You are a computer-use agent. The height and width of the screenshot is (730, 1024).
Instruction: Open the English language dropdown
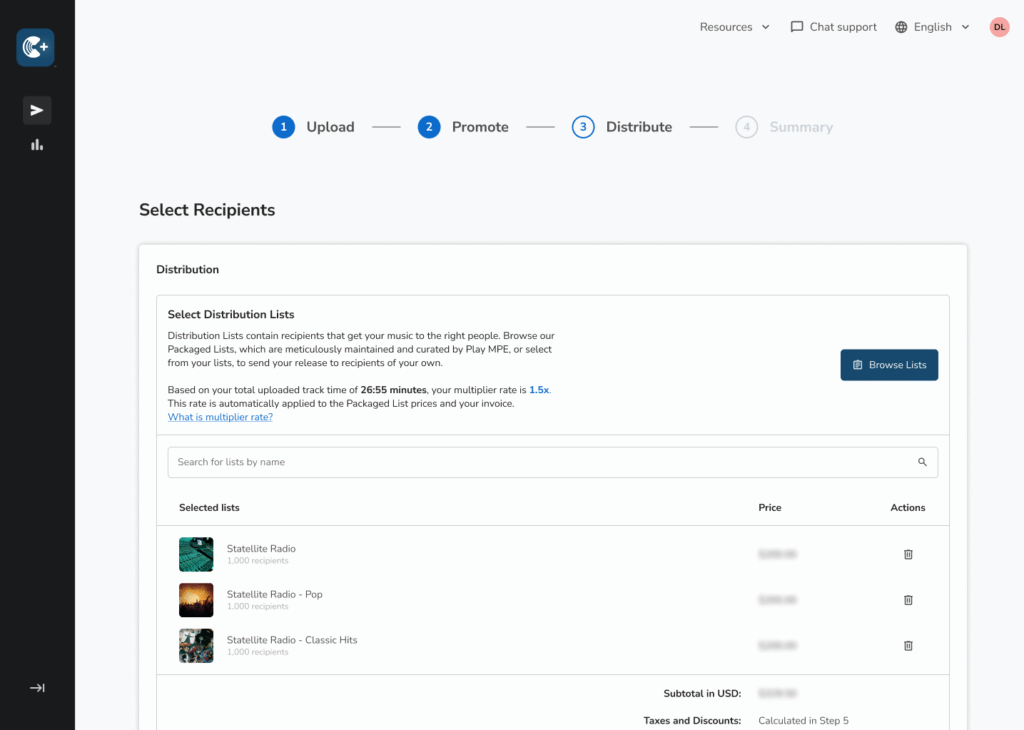[x=932, y=27]
